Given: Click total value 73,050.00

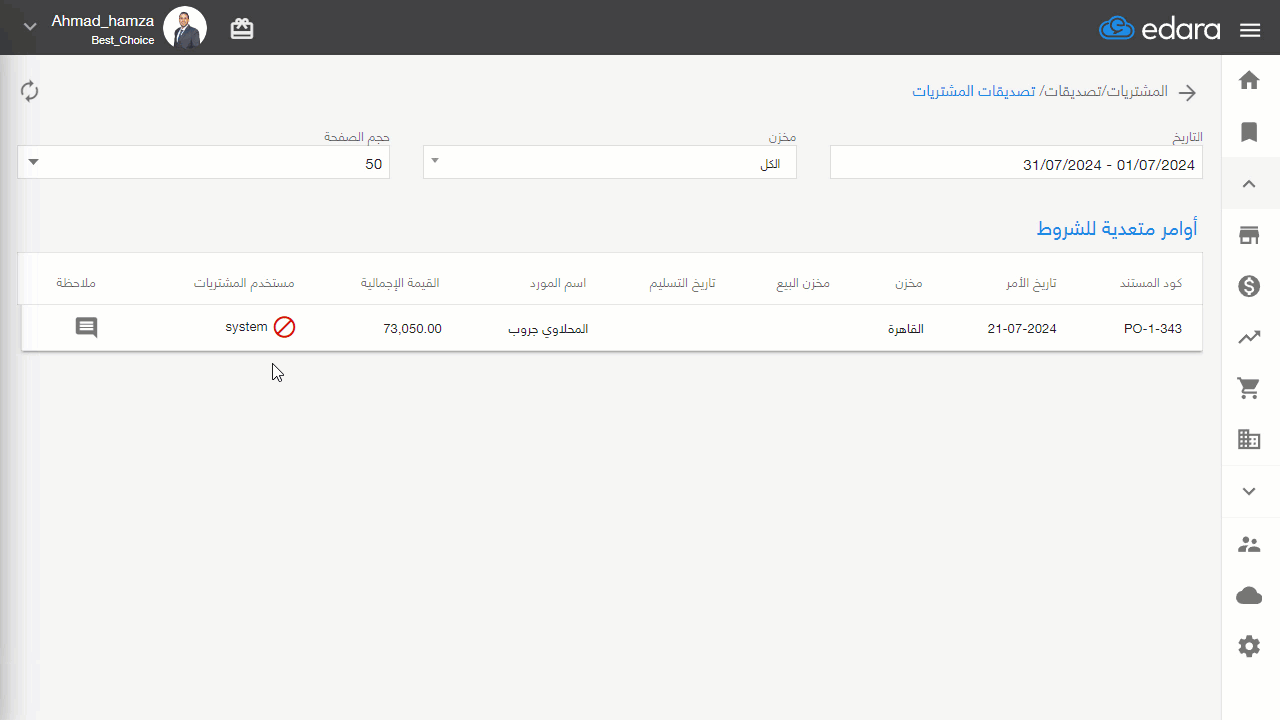Looking at the screenshot, I should 412,329.
